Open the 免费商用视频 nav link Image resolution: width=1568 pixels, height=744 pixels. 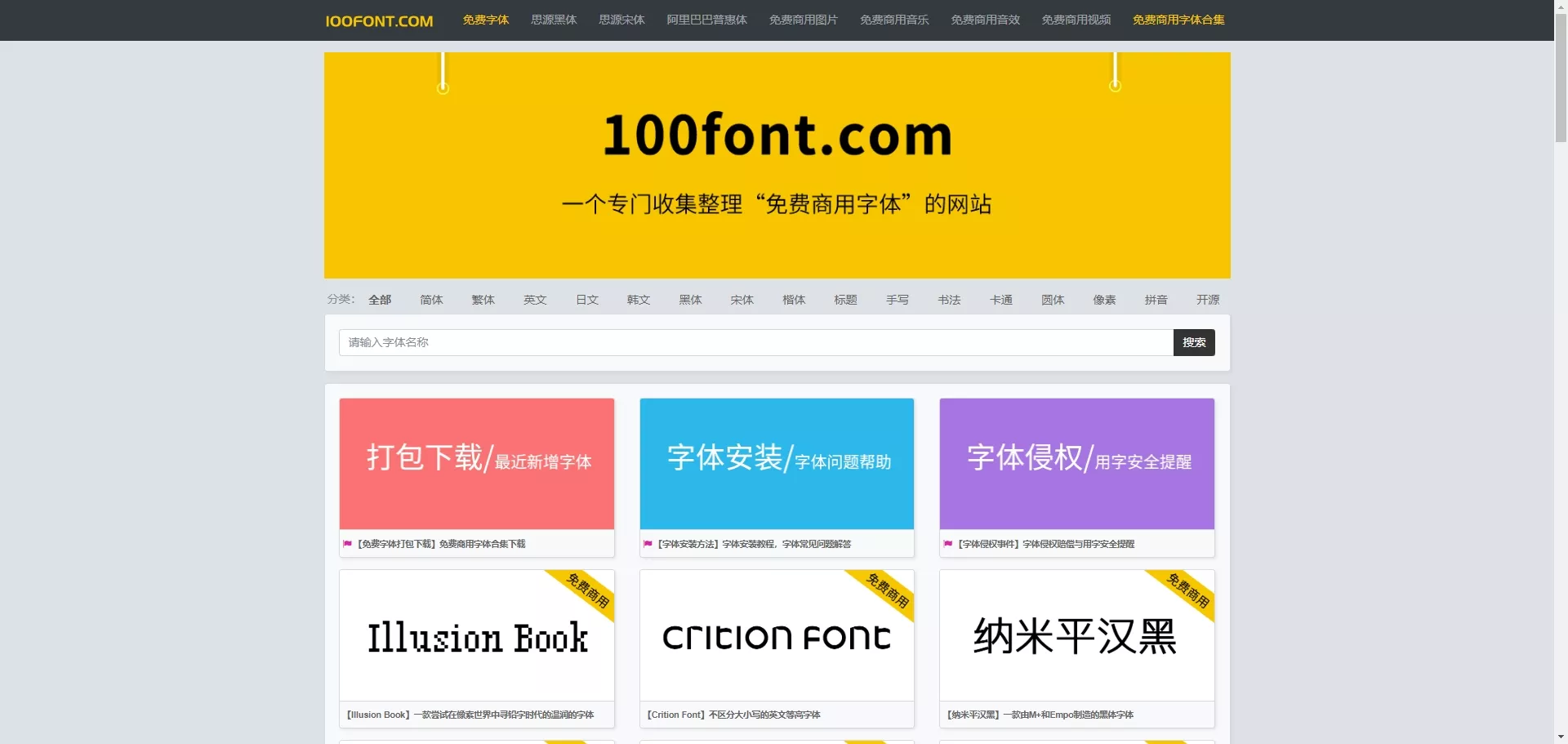click(1076, 20)
